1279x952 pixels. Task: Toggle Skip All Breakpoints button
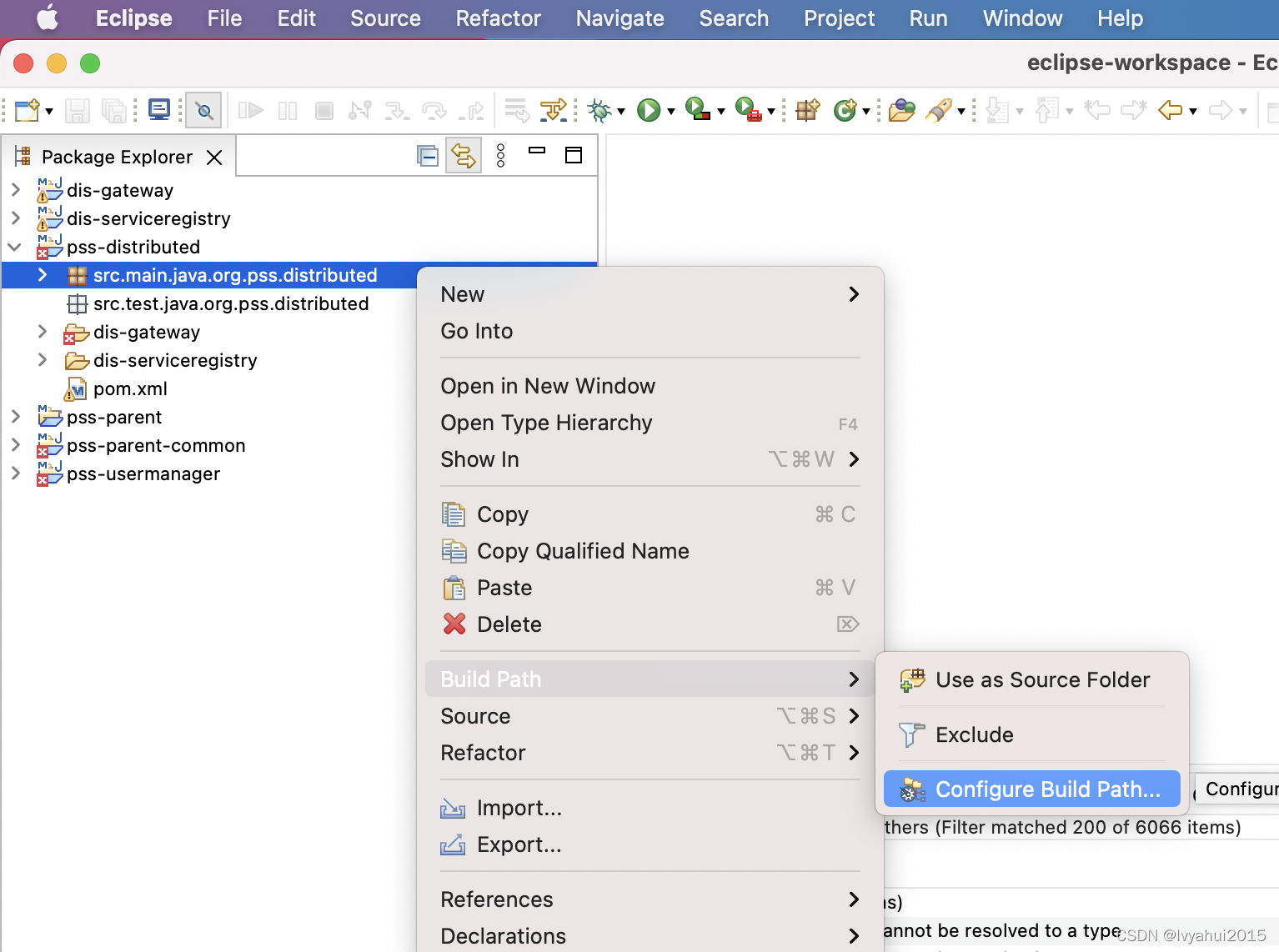pyautogui.click(x=203, y=110)
